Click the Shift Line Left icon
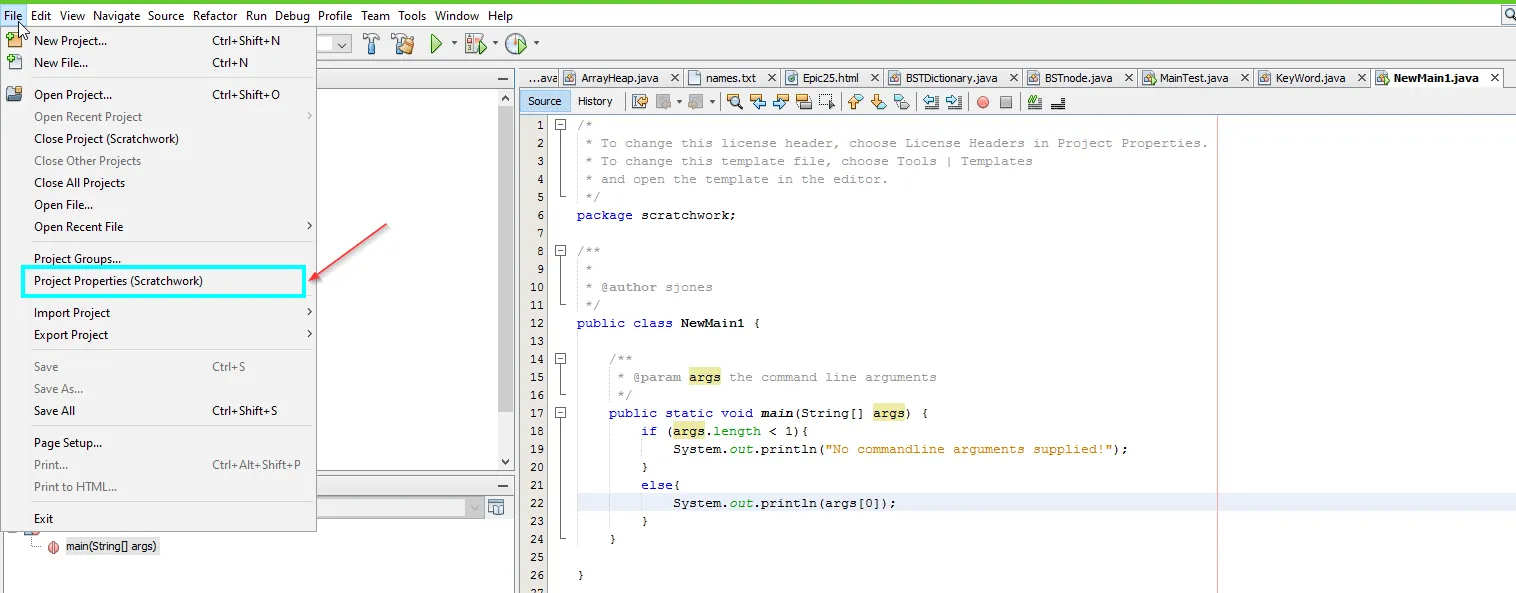1516x593 pixels. coord(930,101)
